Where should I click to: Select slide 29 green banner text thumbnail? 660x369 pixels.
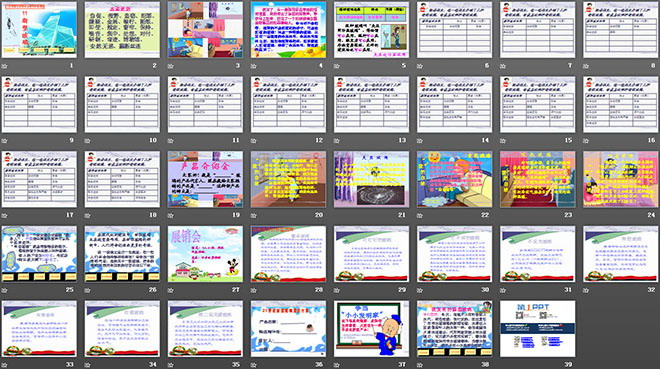(x=371, y=254)
